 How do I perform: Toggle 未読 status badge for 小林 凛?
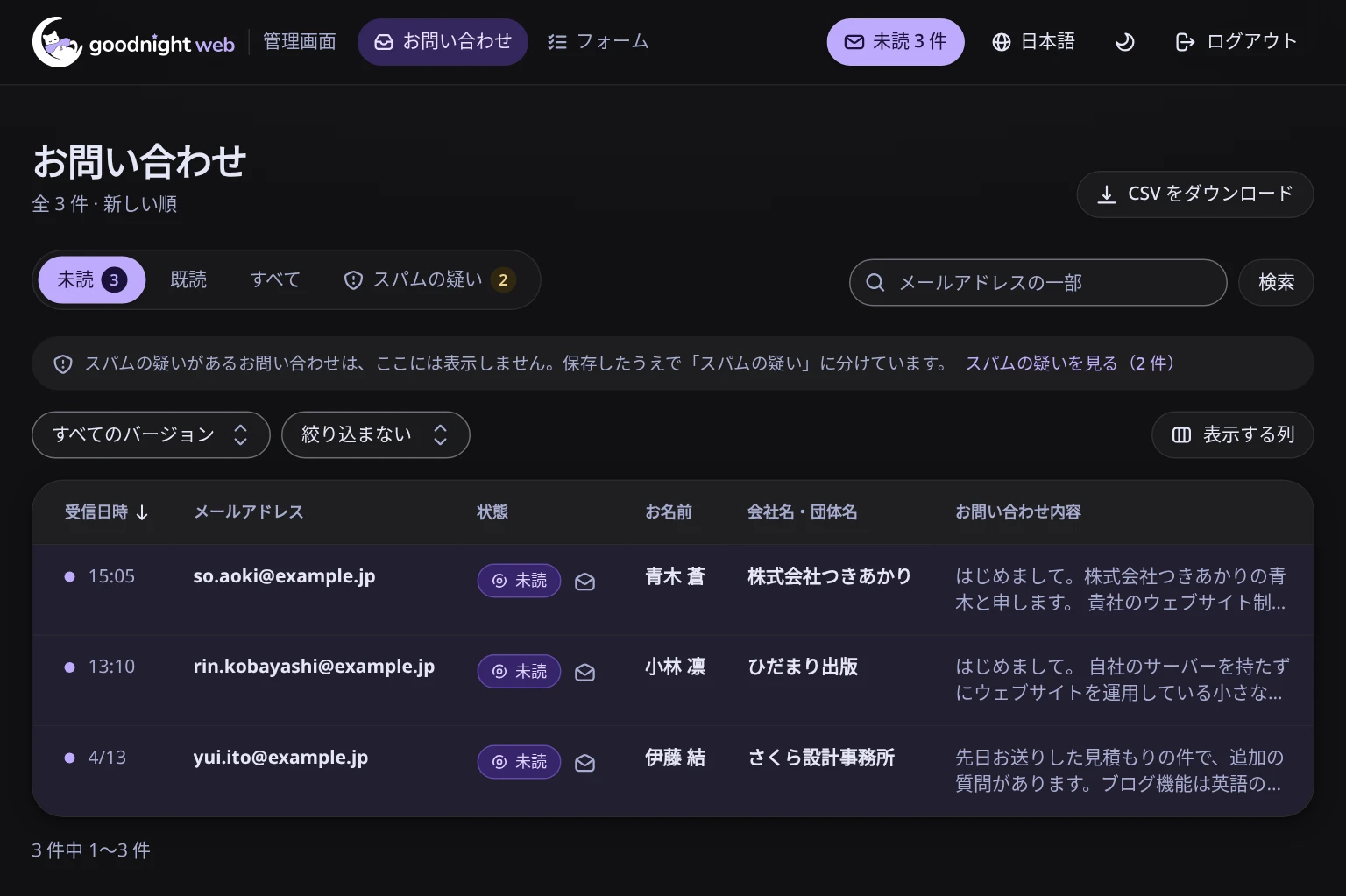(519, 672)
